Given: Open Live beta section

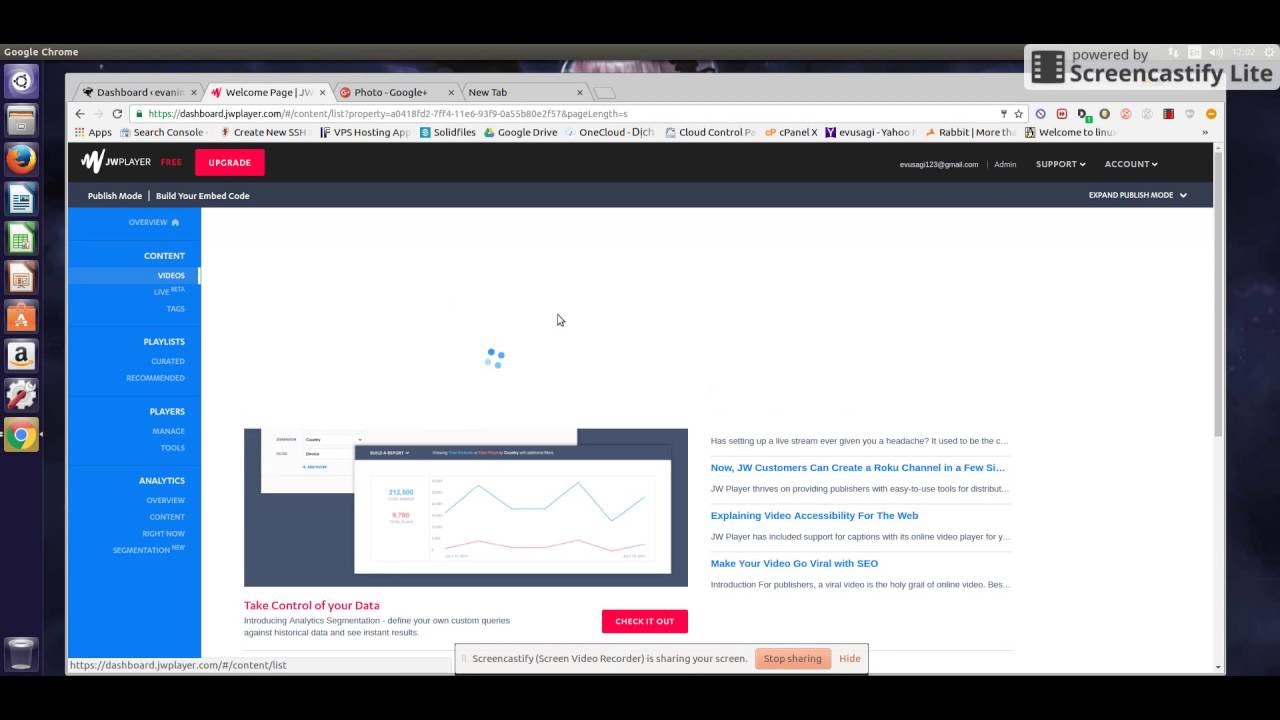Looking at the screenshot, I should point(169,291).
